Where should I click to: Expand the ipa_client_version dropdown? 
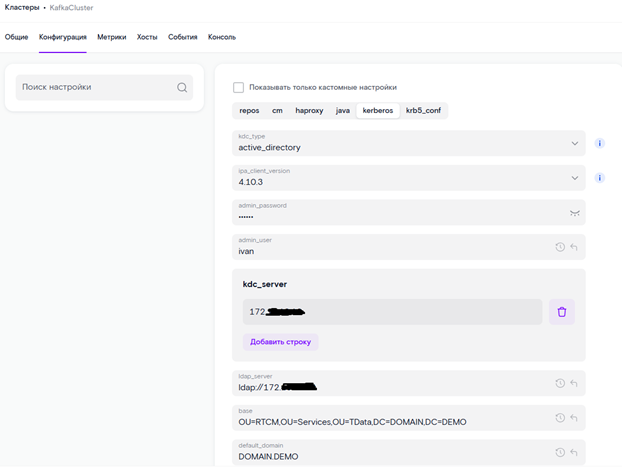[574, 178]
